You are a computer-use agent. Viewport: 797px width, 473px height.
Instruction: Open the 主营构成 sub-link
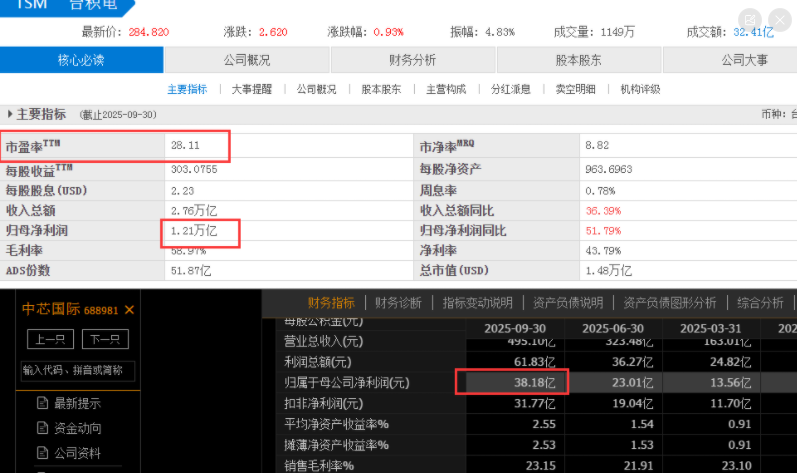click(x=446, y=89)
